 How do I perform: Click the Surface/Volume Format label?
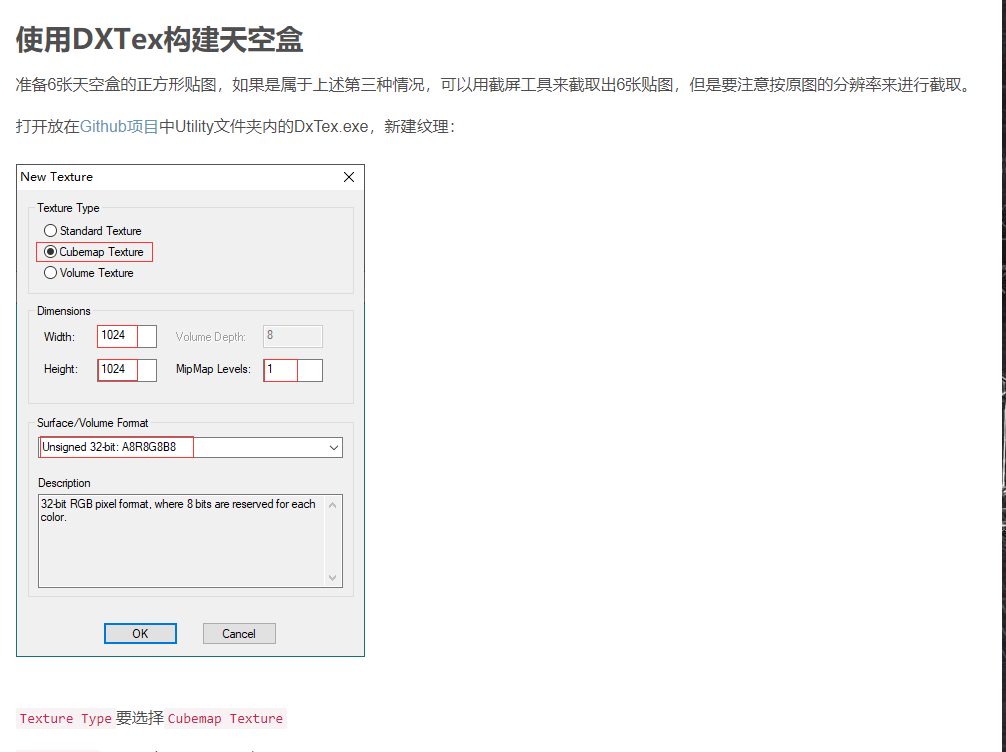[92, 423]
